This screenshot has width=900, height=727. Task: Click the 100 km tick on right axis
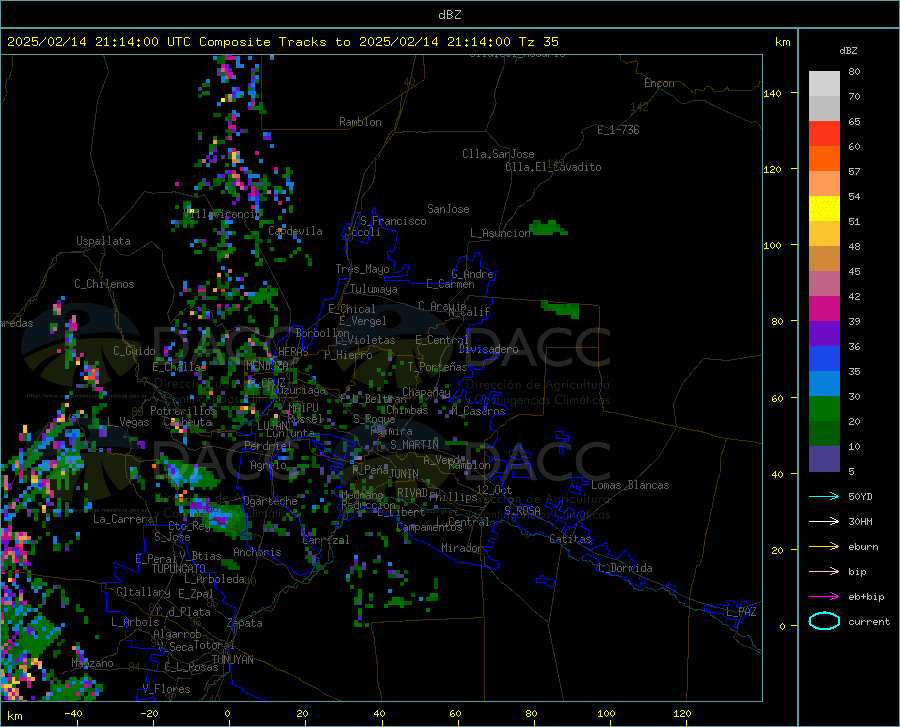pyautogui.click(x=772, y=246)
